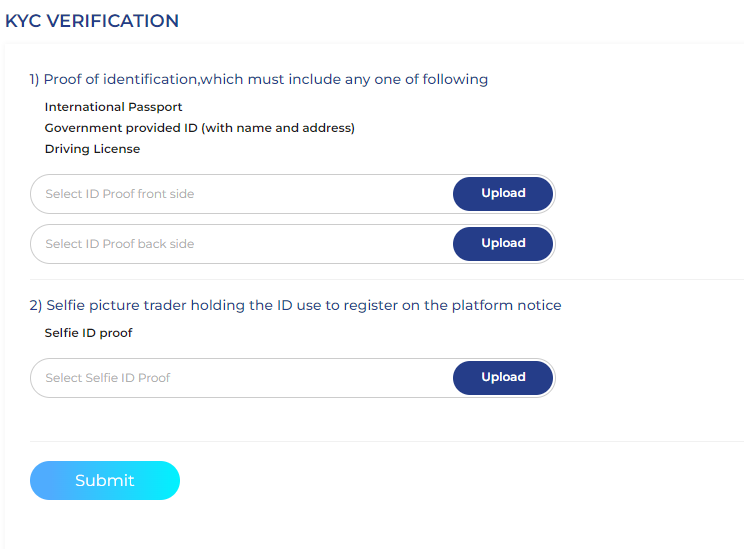Viewport: 744px width, 549px height.
Task: Select the Driving License list item
Action: click(93, 149)
